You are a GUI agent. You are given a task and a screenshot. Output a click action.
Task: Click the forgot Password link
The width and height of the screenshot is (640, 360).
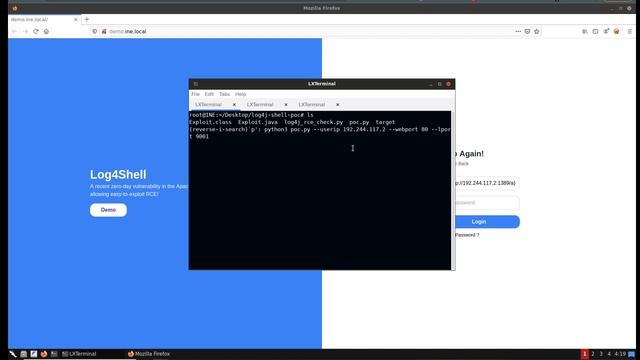(467, 235)
